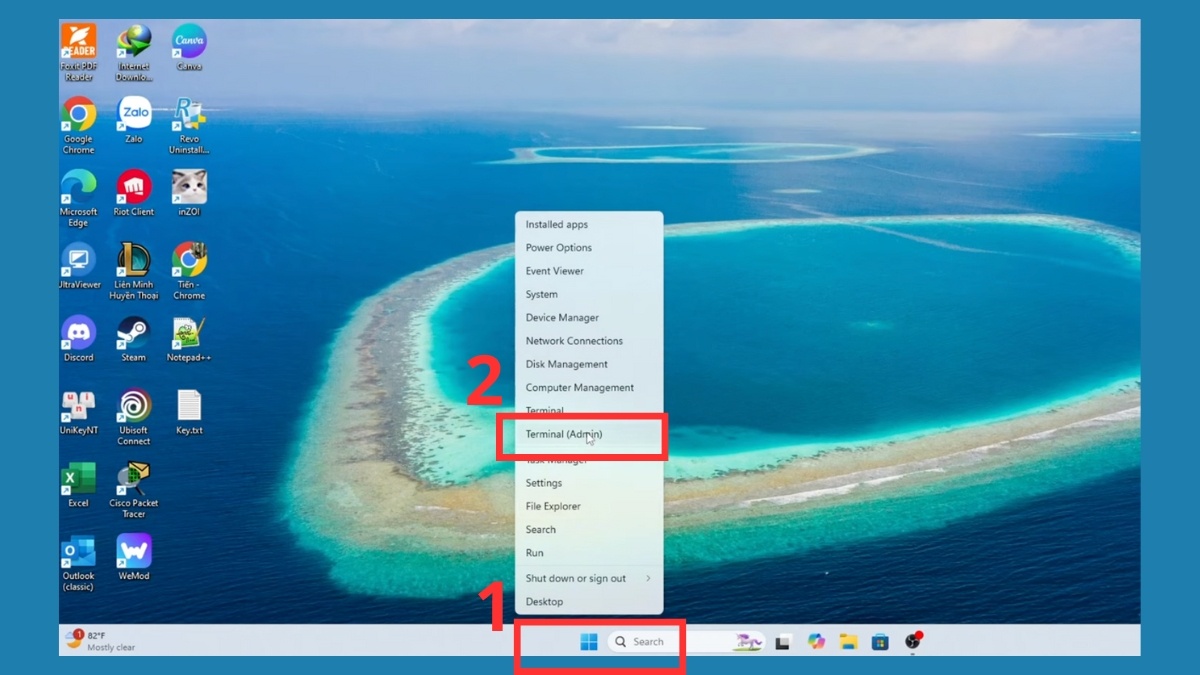Select the Tiến - Chrome profile shortcut
The height and width of the screenshot is (675, 1200).
pyautogui.click(x=189, y=271)
